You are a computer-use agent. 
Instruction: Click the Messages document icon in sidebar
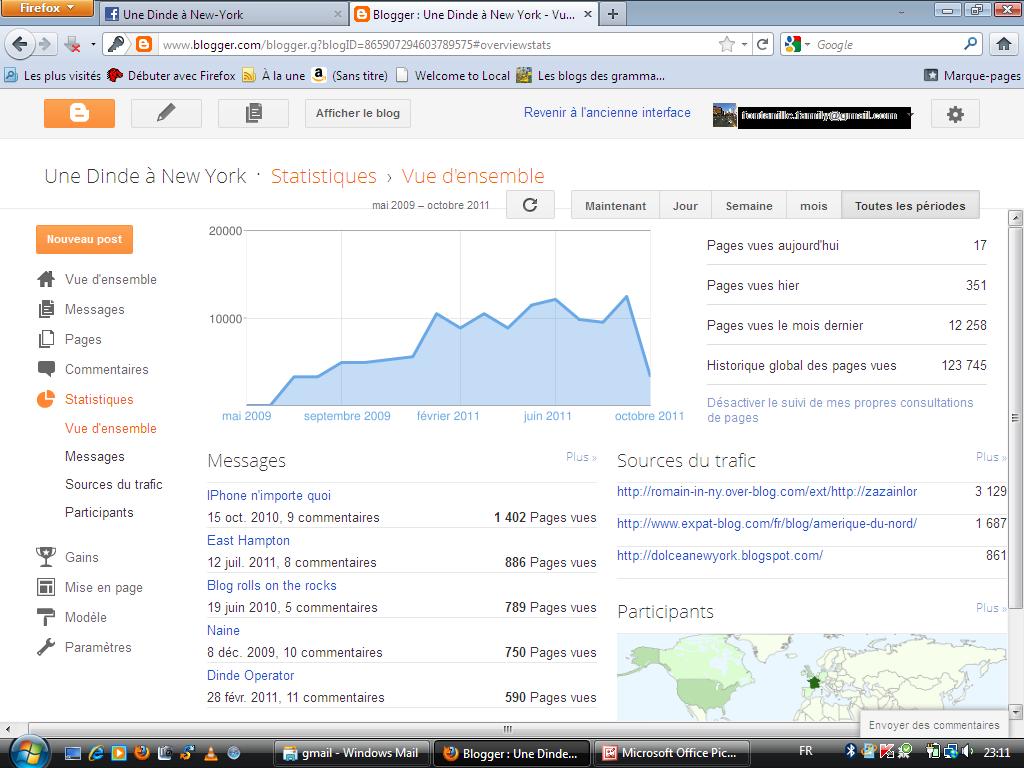[x=46, y=309]
